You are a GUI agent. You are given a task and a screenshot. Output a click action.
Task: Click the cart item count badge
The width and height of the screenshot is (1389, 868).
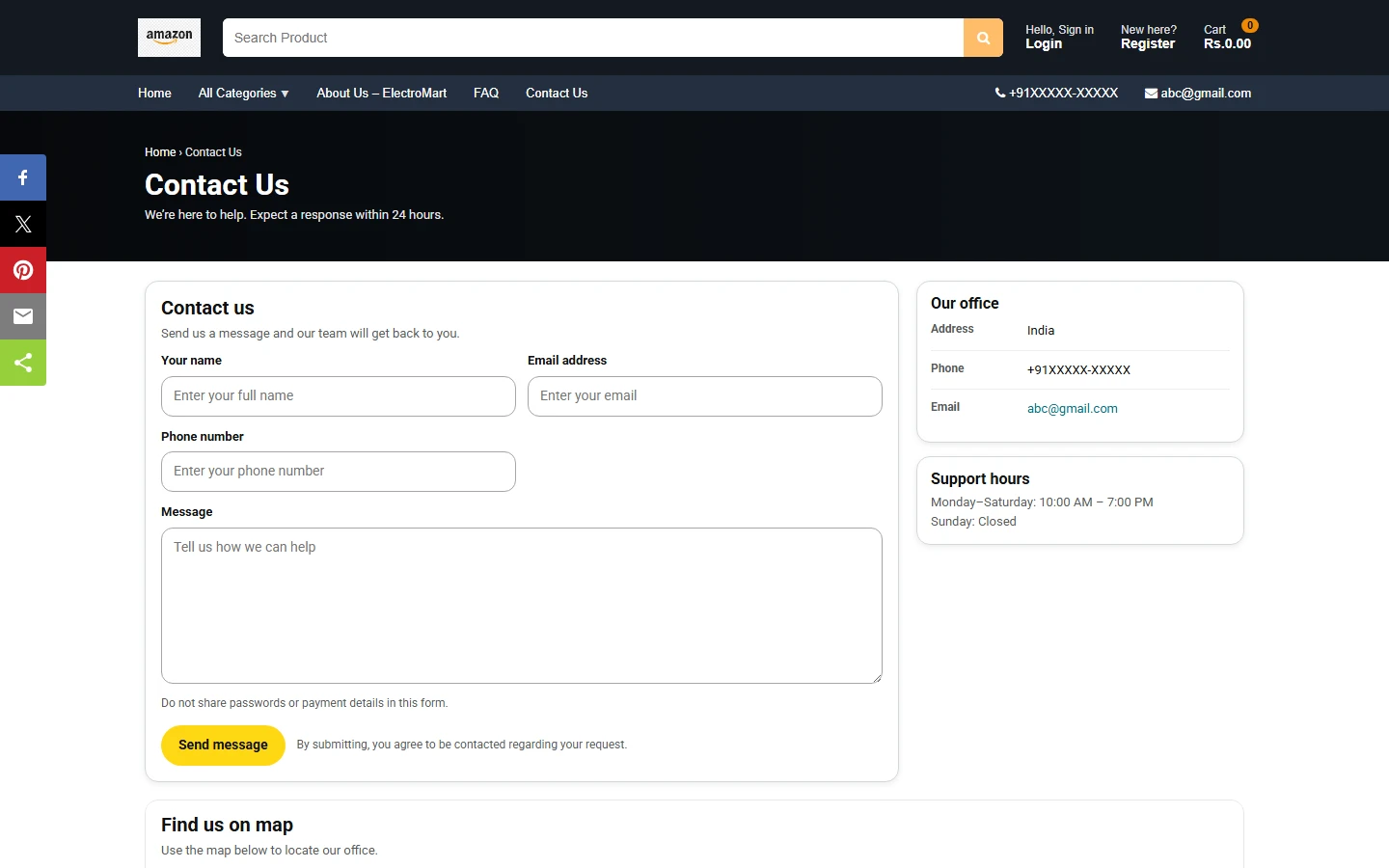pyautogui.click(x=1250, y=26)
